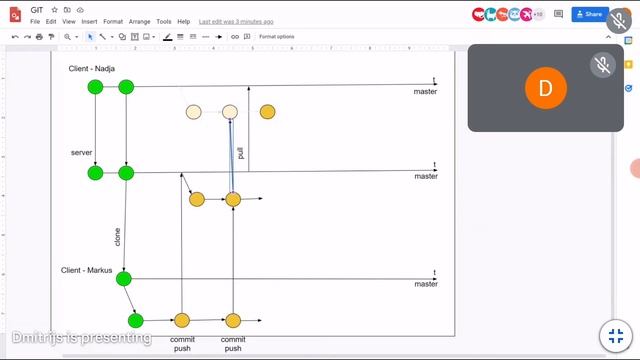Expand the line type dropdown arrow

point(112,37)
